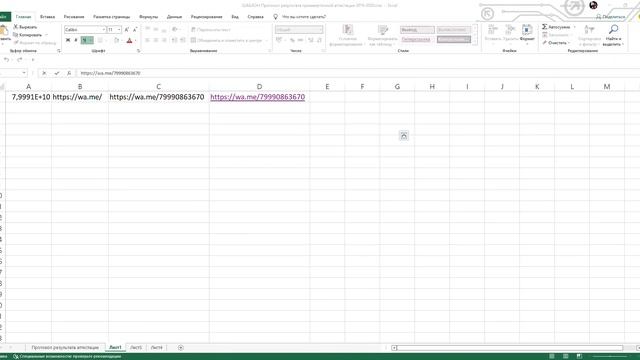Increase font size with the large A icon
This screenshot has height=360, width=640.
tap(127, 30)
